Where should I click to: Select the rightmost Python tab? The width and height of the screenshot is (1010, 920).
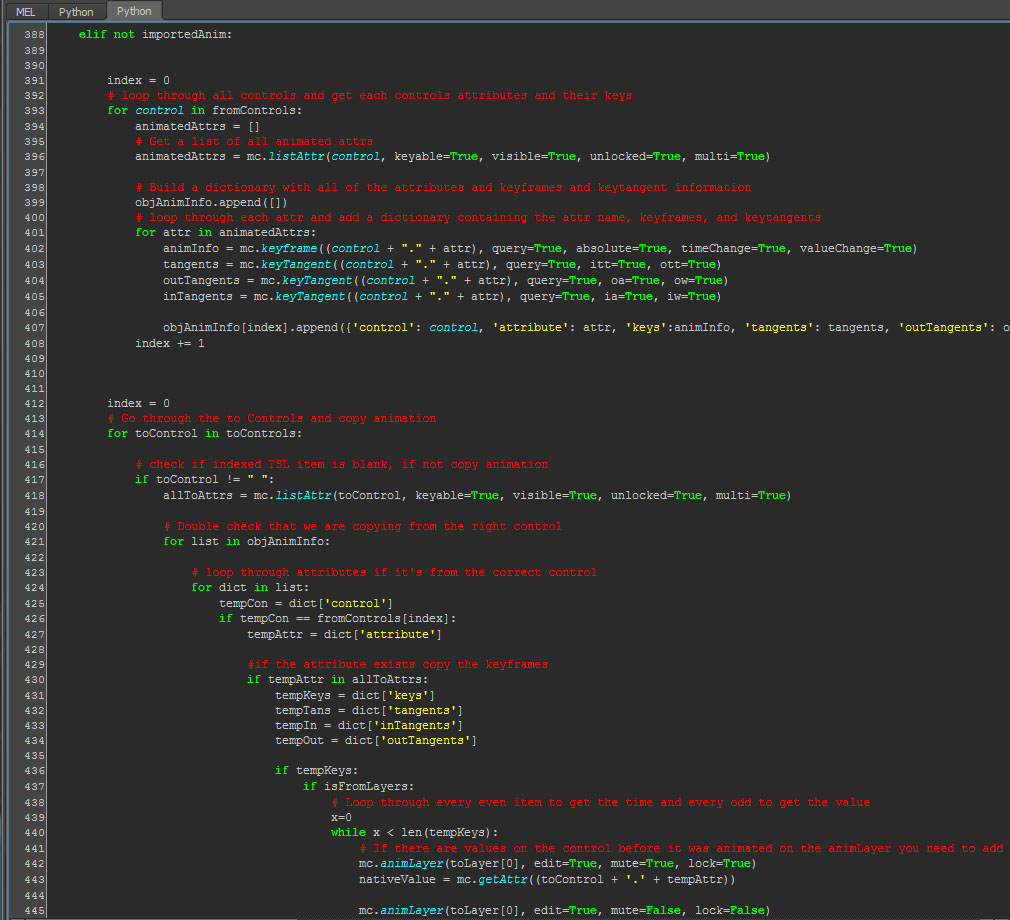pyautogui.click(x=134, y=12)
